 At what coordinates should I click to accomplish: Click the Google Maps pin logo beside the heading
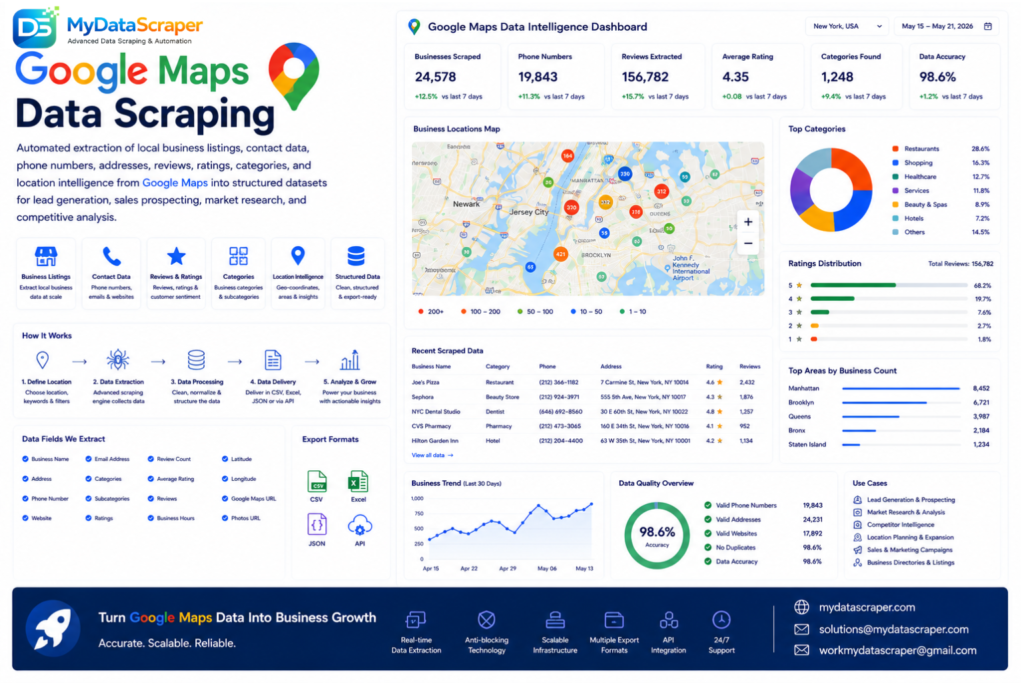tap(294, 76)
